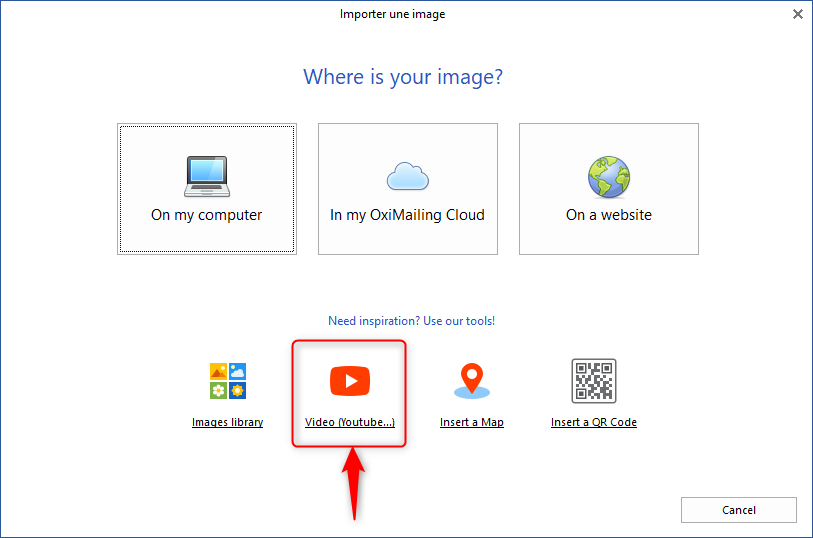Open the Images library icon
The image size is (813, 538).
point(228,381)
